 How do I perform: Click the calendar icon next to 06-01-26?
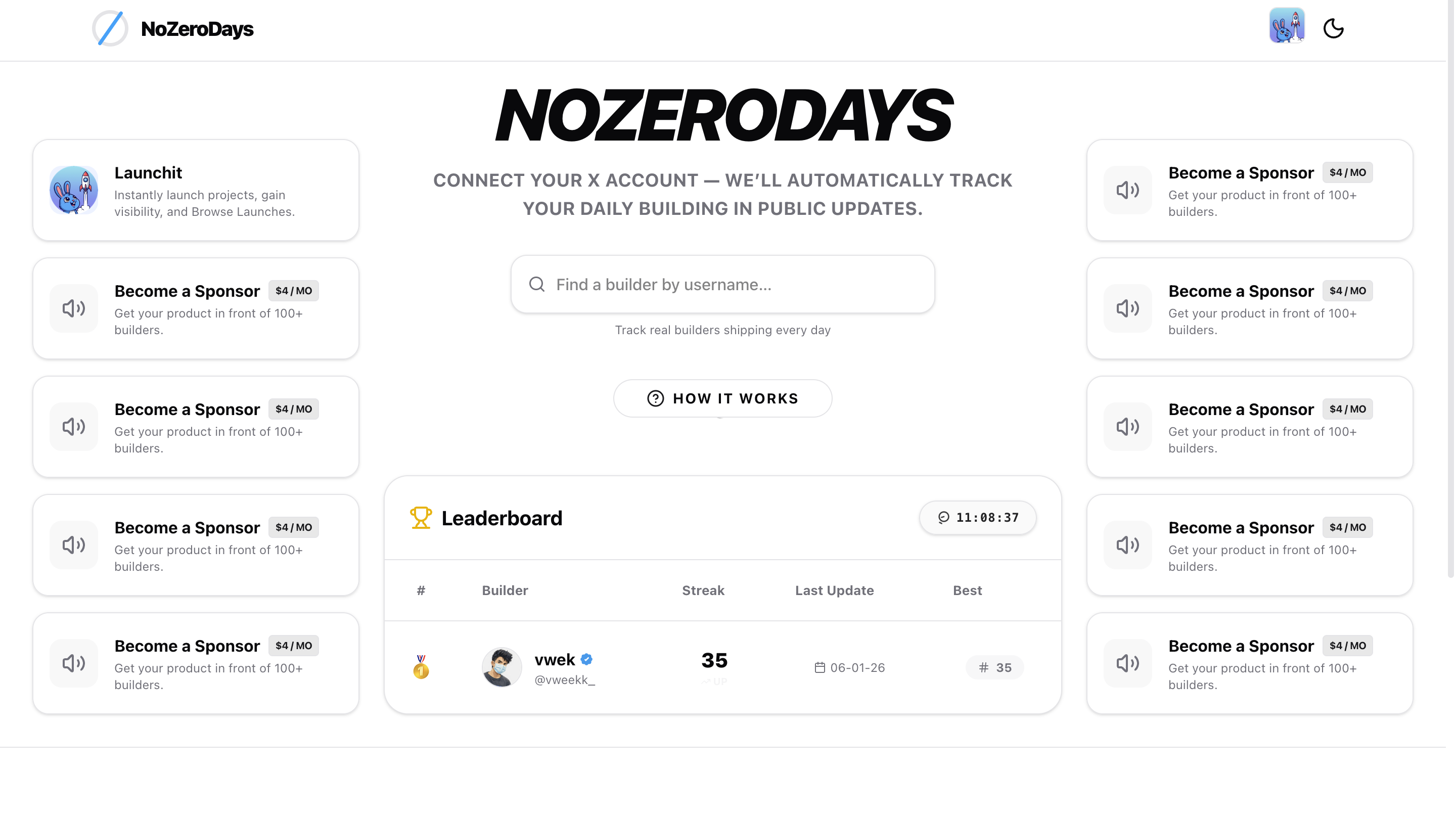[819, 667]
